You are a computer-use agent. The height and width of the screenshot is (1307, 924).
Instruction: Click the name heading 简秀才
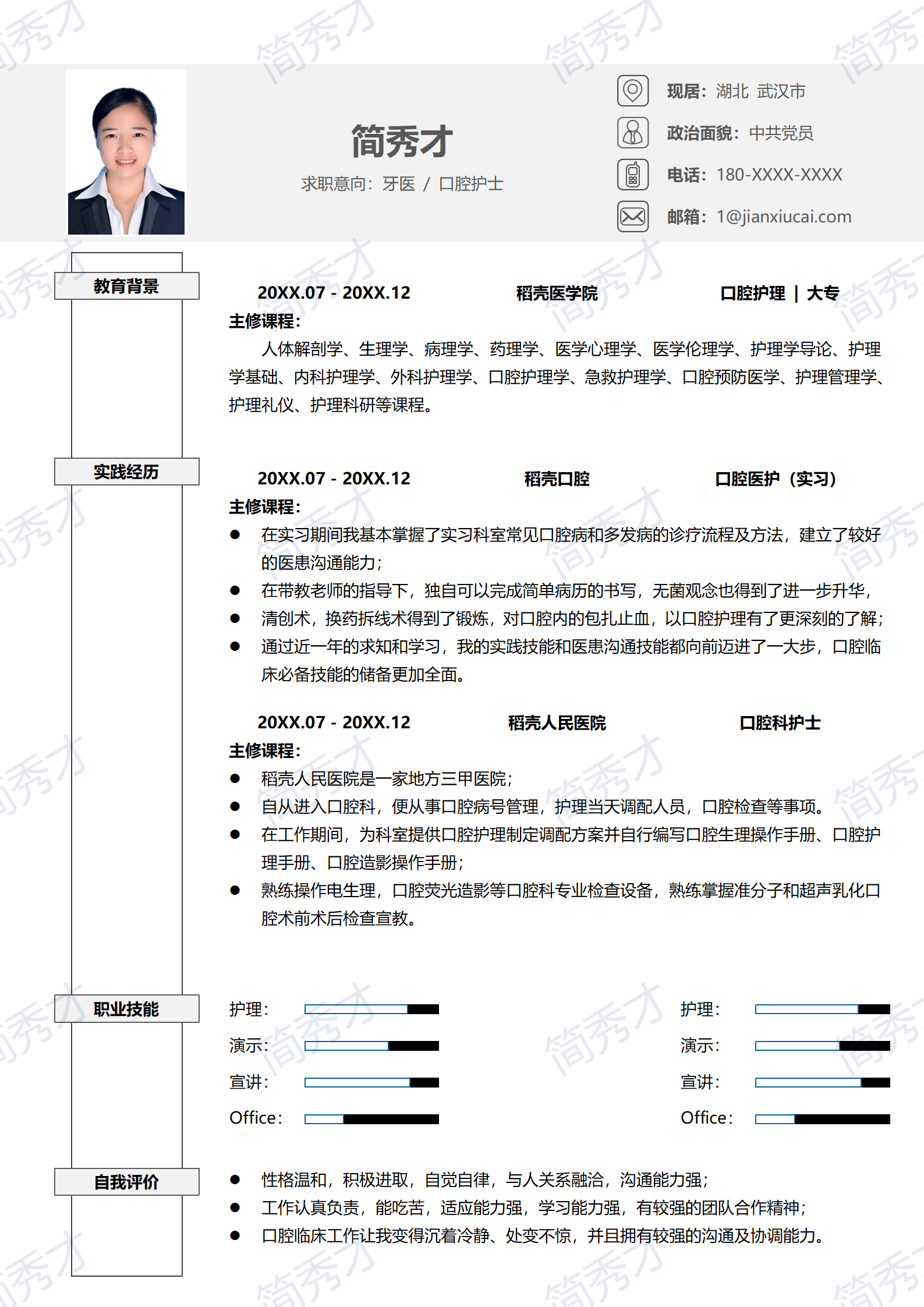[402, 141]
